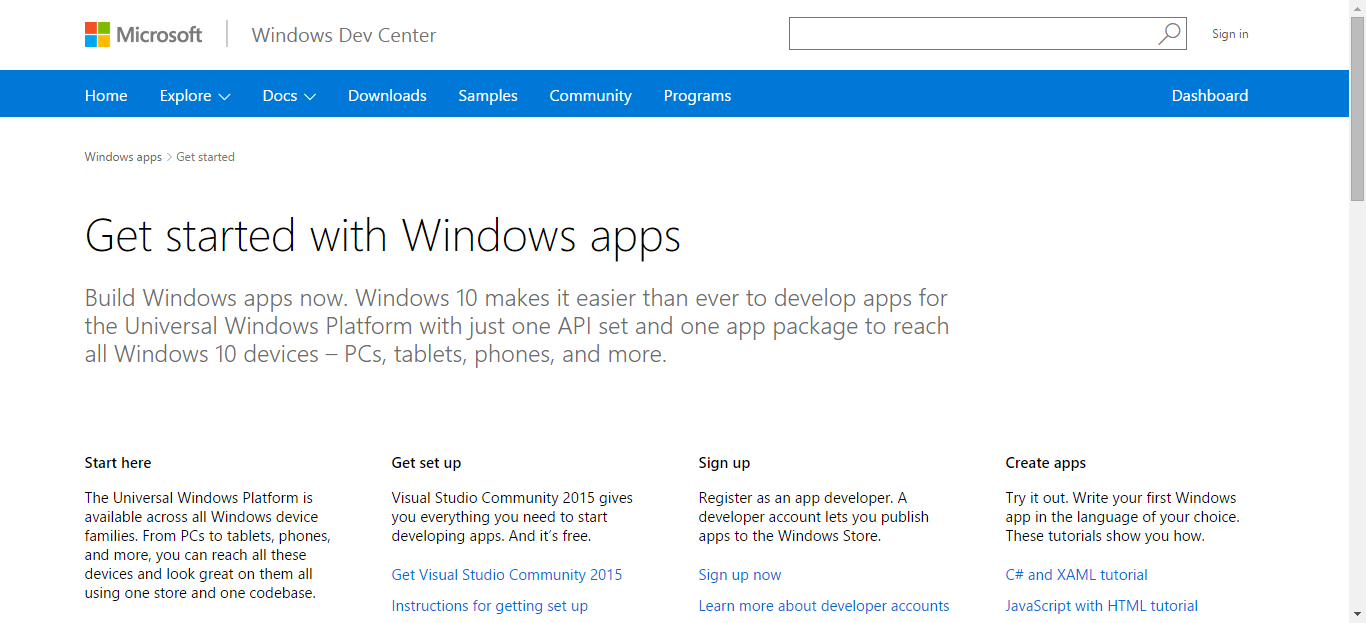Open the Downloads section
1366x623 pixels.
point(387,95)
